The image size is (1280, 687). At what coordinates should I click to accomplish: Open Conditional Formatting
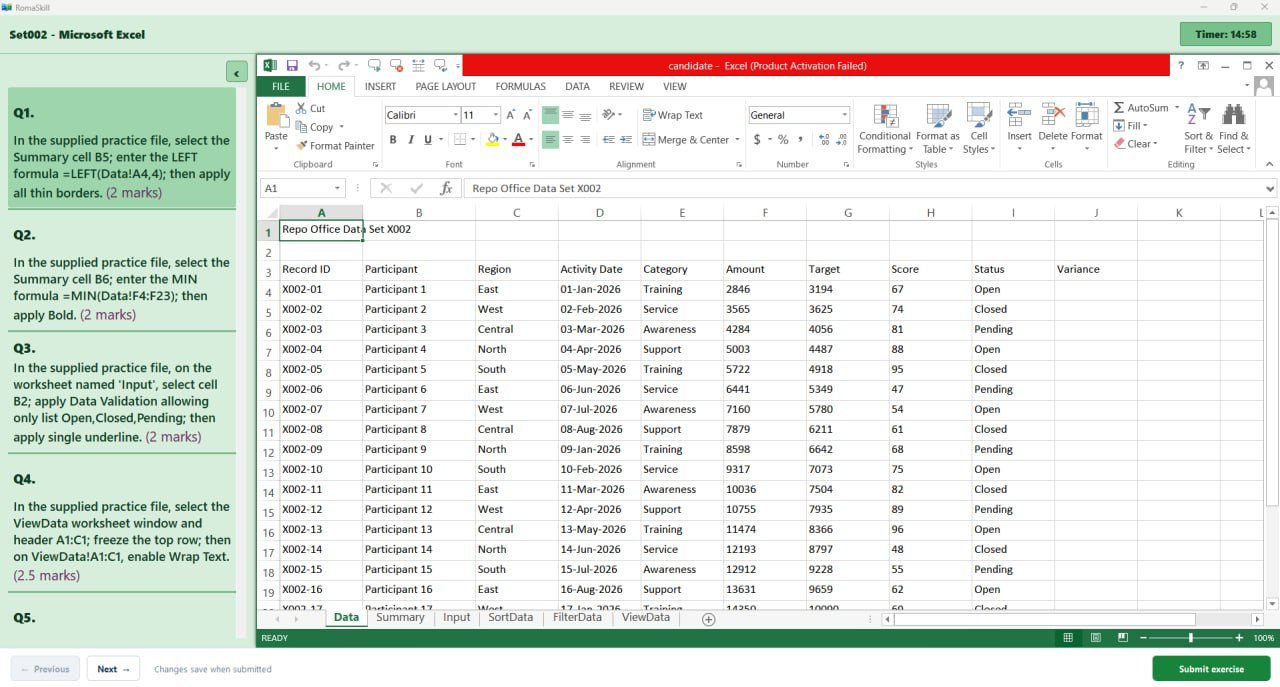(885, 129)
